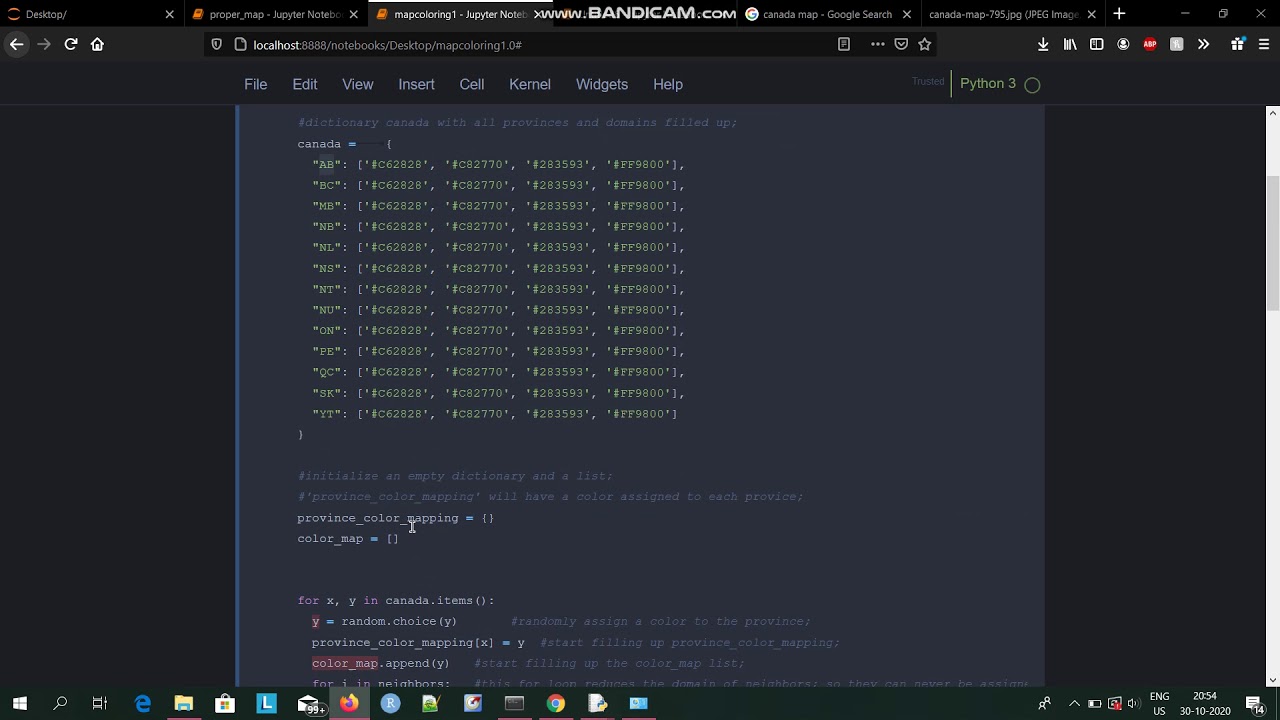Open the Mail app with 99+ badge
The height and width of the screenshot is (720, 1280).
308,703
